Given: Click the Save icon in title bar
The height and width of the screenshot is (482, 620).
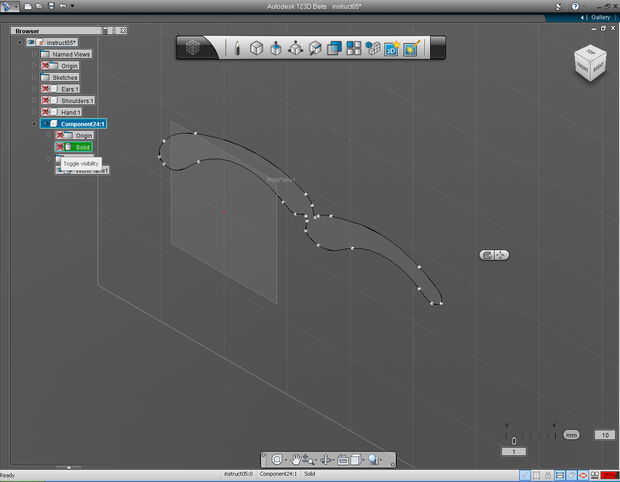Looking at the screenshot, I should coord(51,6).
